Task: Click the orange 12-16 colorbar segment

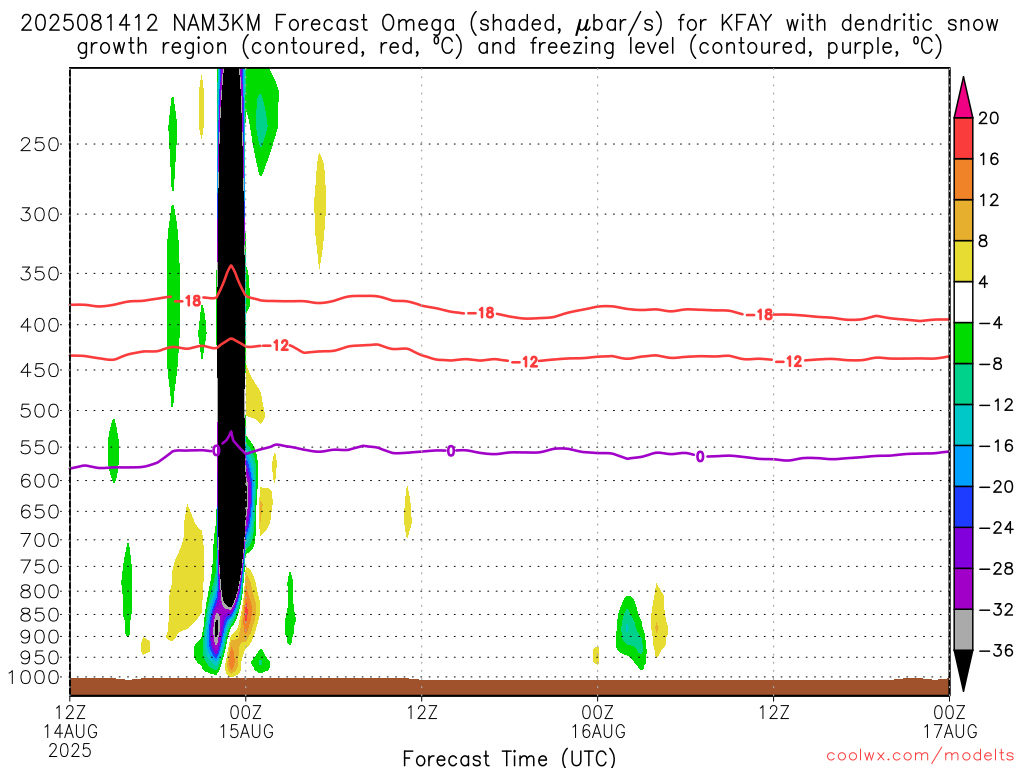Action: 963,180
